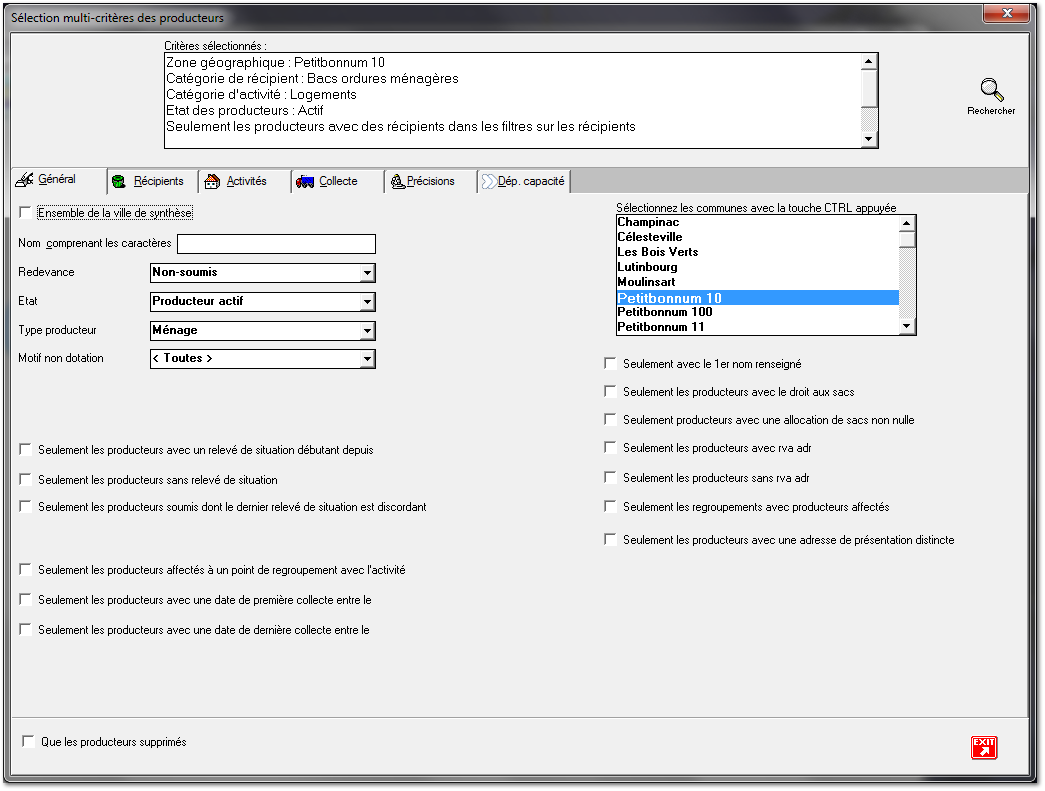Tick Seulement les producteurs sans relevé de situation
Image resolution: width=1045 pixels, height=791 pixels.
pos(25,480)
